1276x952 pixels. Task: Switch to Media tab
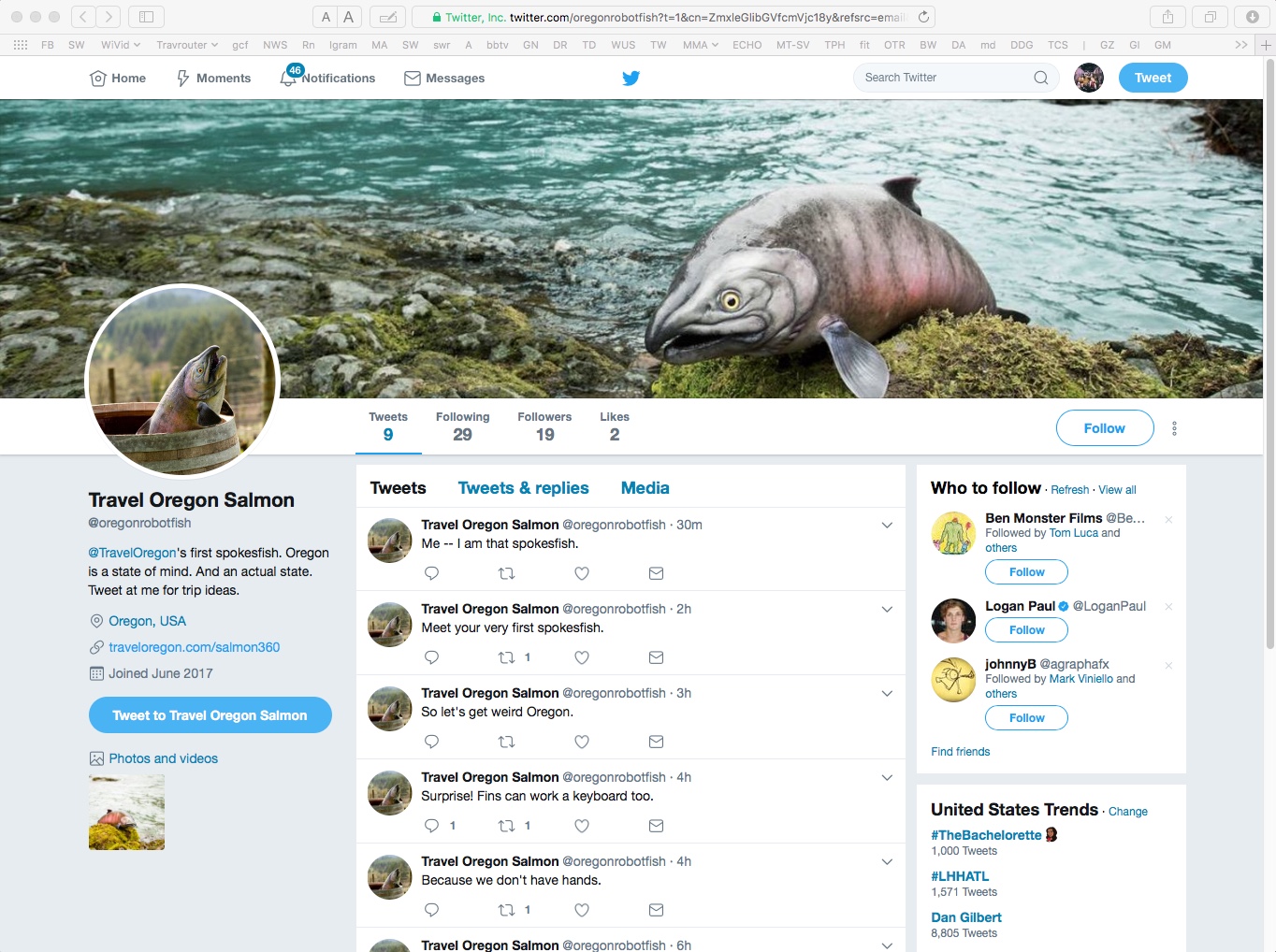[x=645, y=488]
